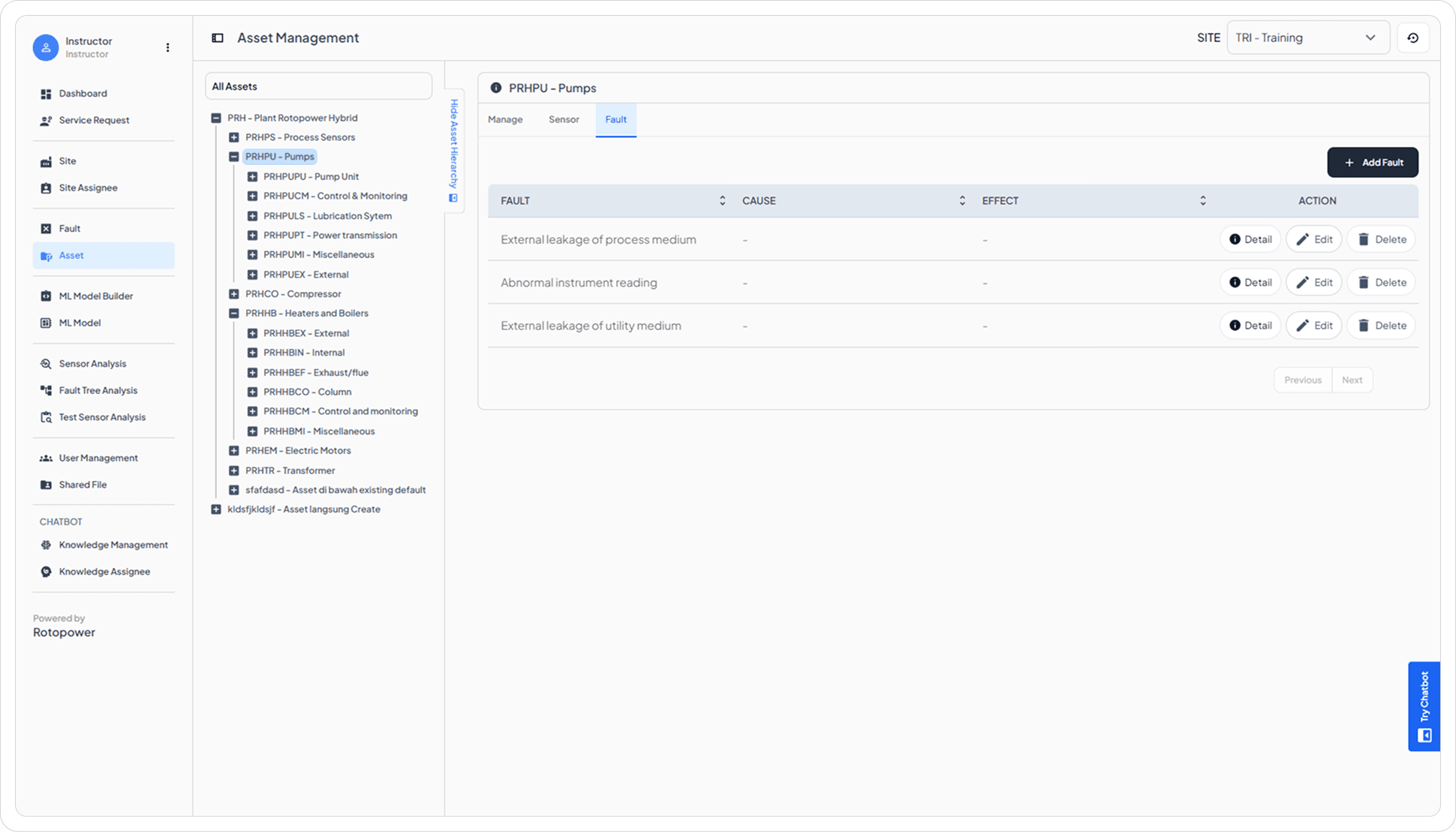Edit External leakage of utility medium fault
The width and height of the screenshot is (1456, 832).
pyautogui.click(x=1313, y=326)
